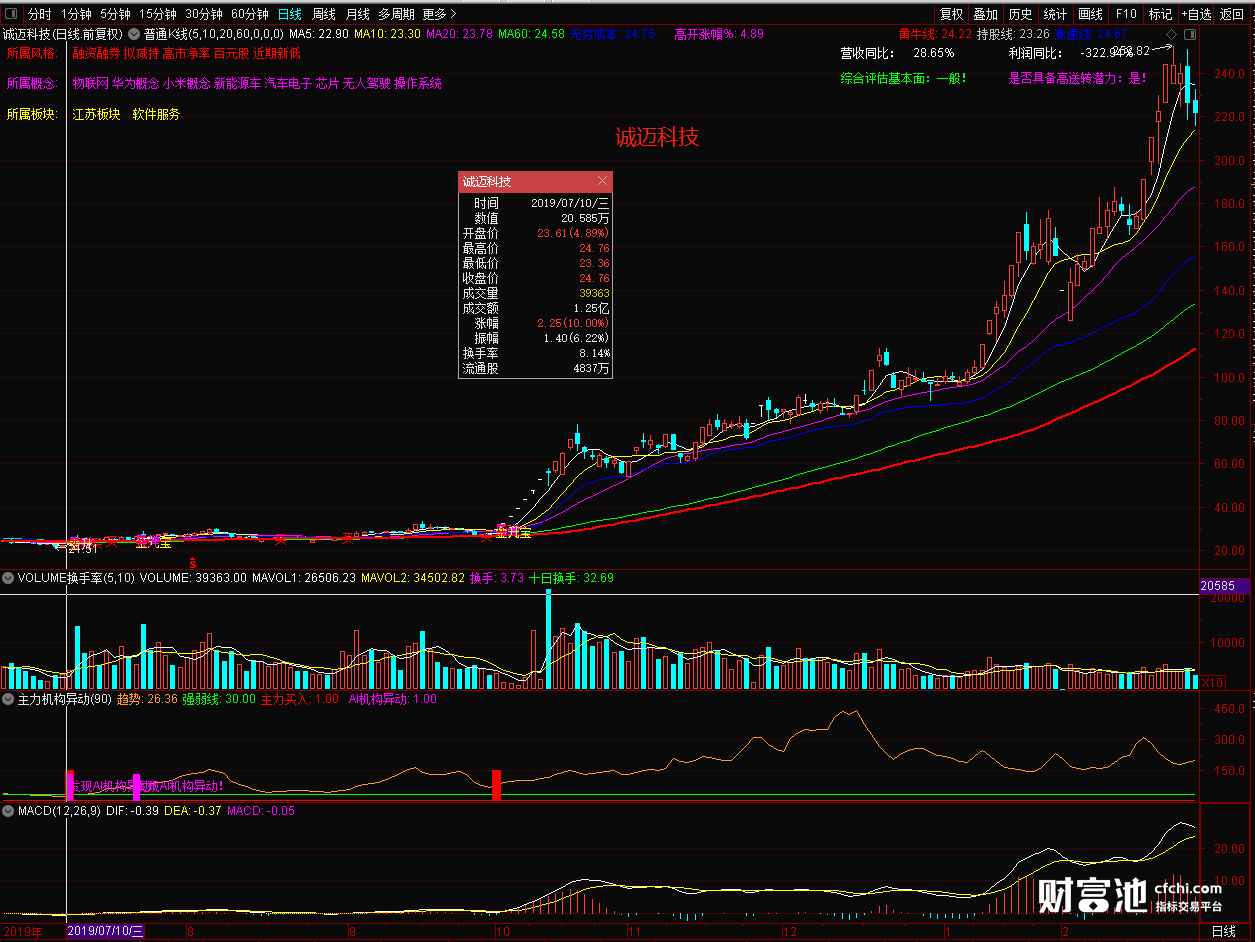Toggle the right side panel icon
The height and width of the screenshot is (942, 1255).
(x=1189, y=35)
